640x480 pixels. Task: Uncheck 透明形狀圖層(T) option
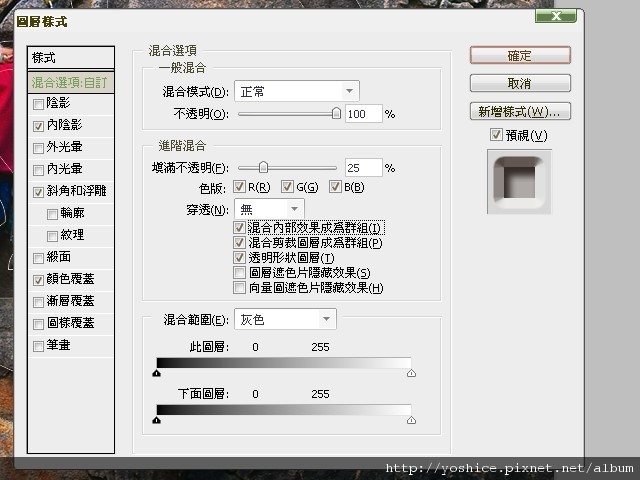click(239, 258)
